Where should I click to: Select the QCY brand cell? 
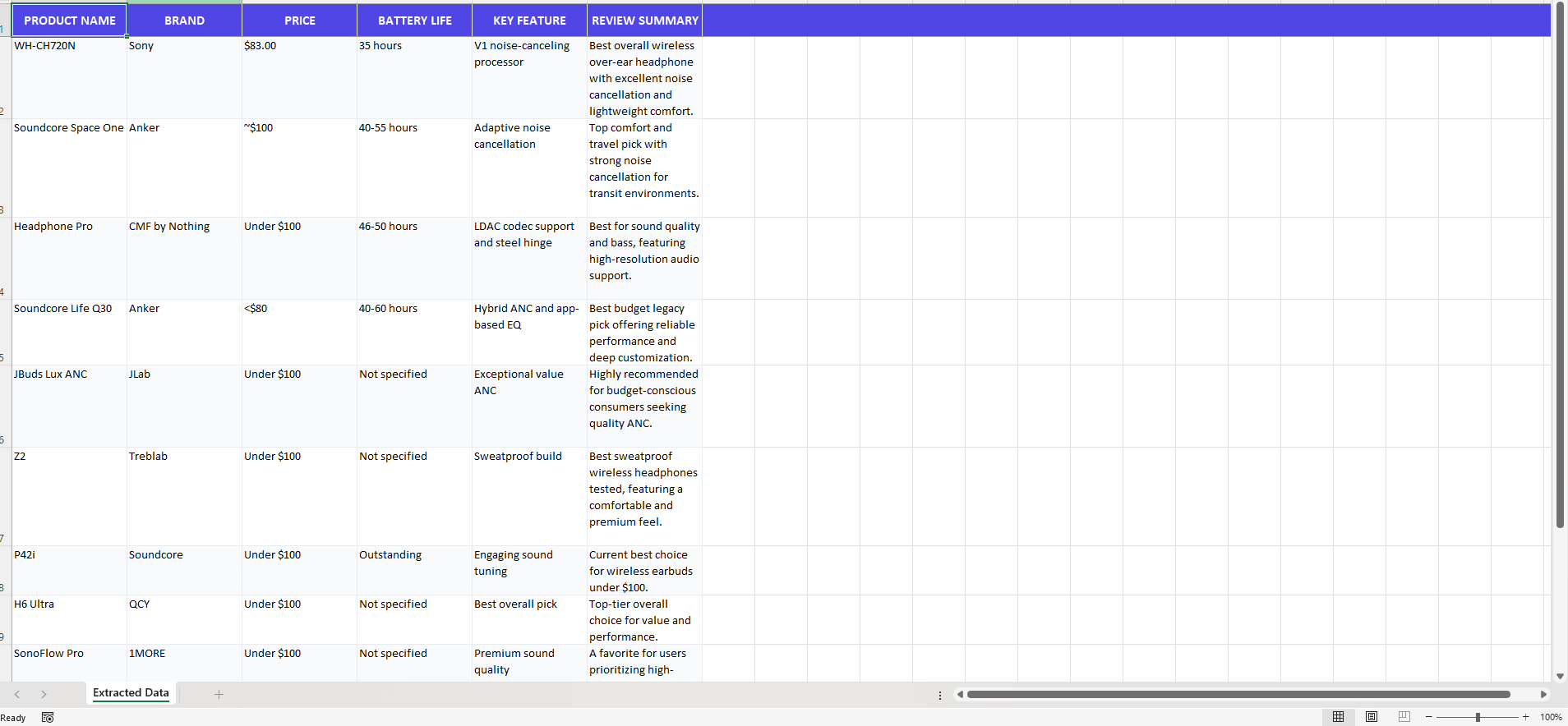[x=185, y=620]
